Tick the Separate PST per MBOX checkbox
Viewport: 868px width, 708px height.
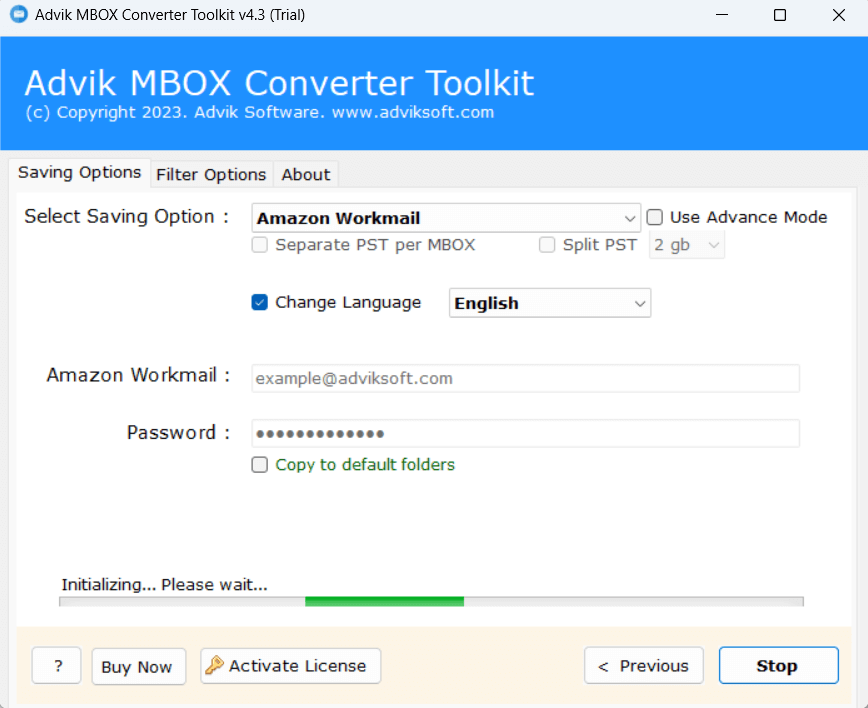pos(260,245)
